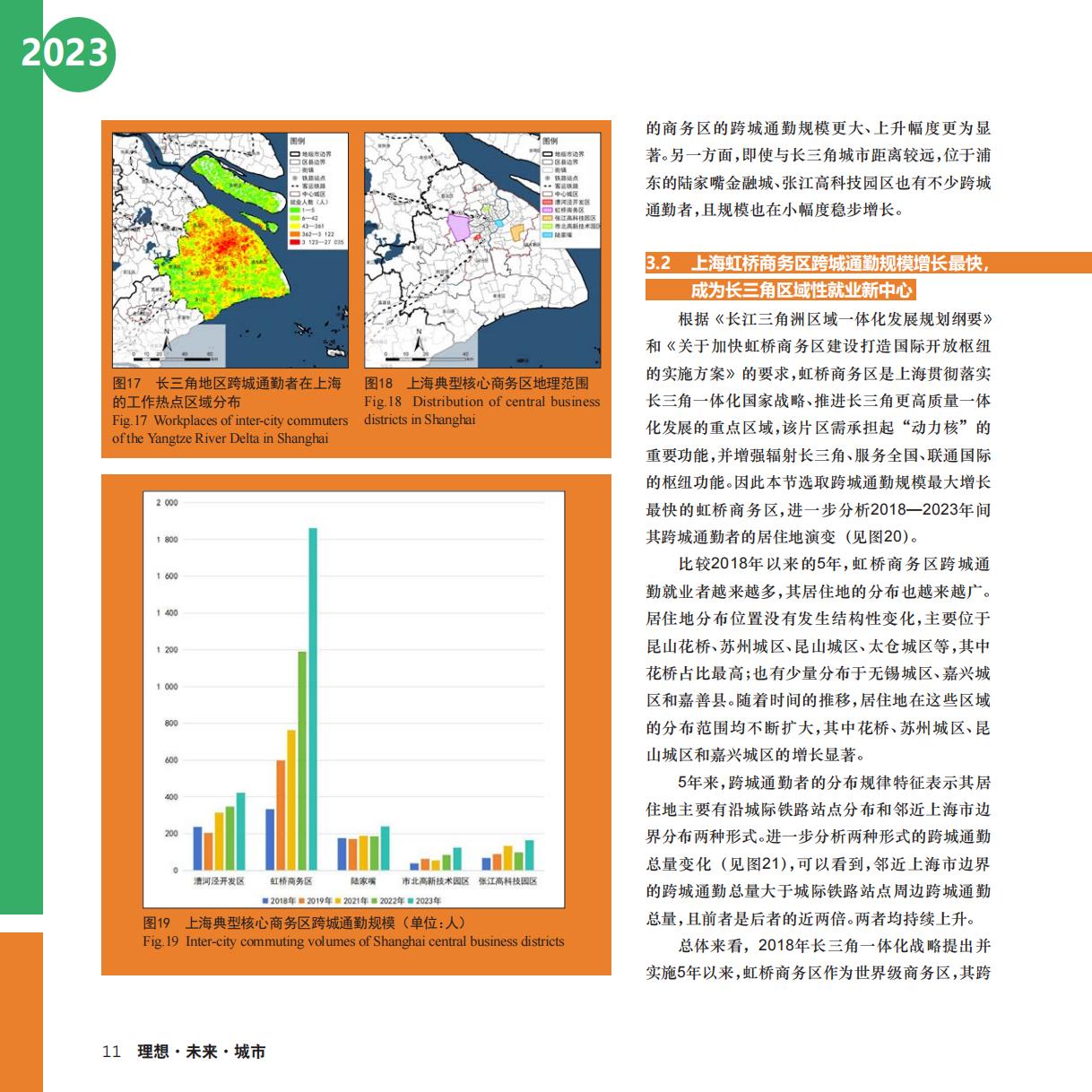Select axis label '张江高科技园区'

click(507, 882)
